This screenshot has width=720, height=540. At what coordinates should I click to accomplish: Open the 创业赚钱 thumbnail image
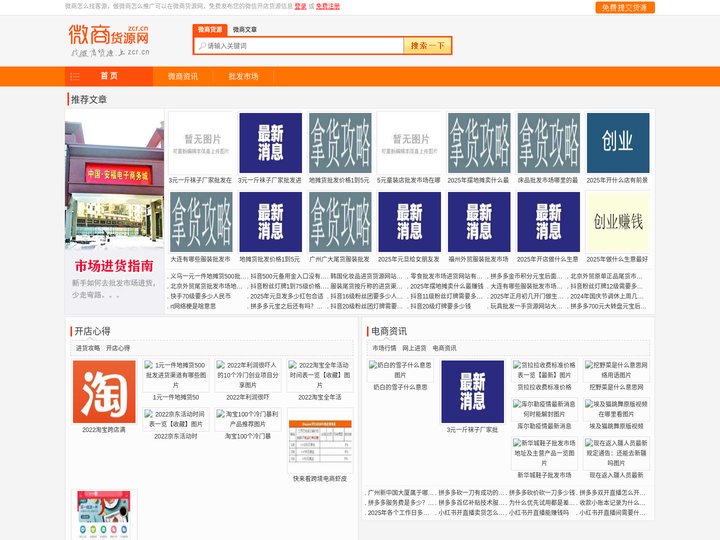pyautogui.click(x=618, y=222)
